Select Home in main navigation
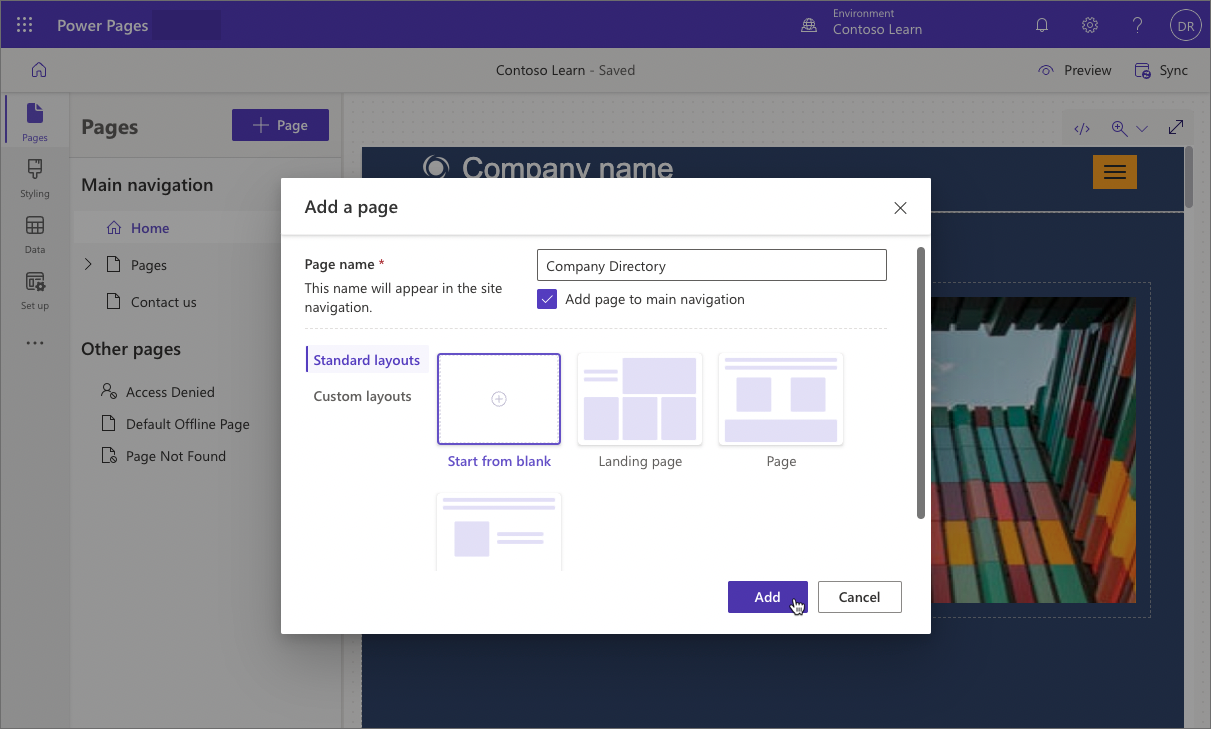The width and height of the screenshot is (1211, 729). [150, 228]
